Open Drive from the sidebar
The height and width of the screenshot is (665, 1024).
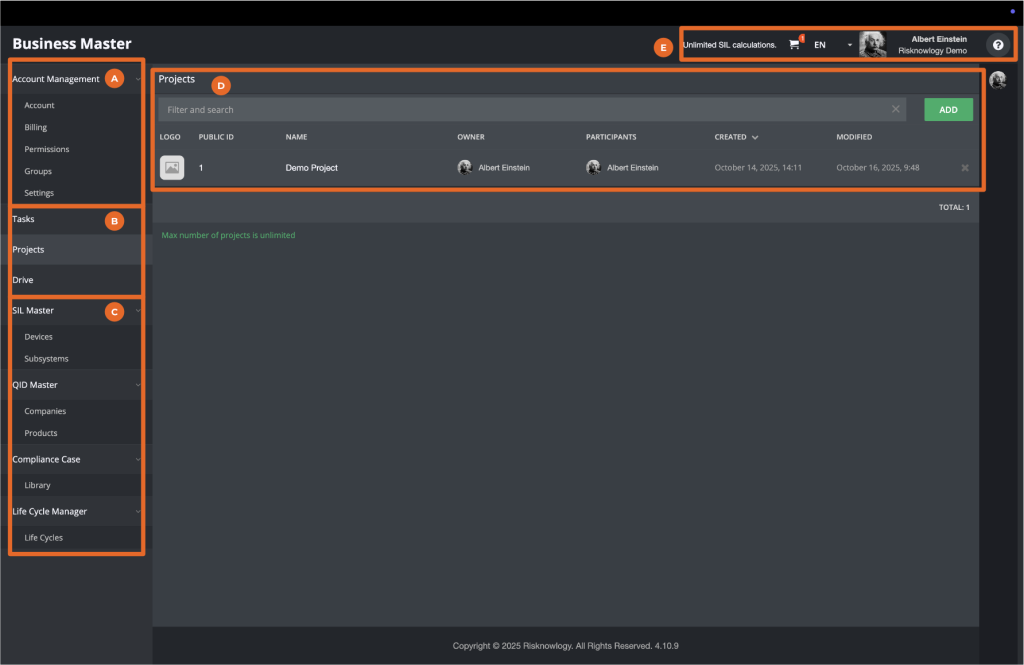pyautogui.click(x=22, y=280)
